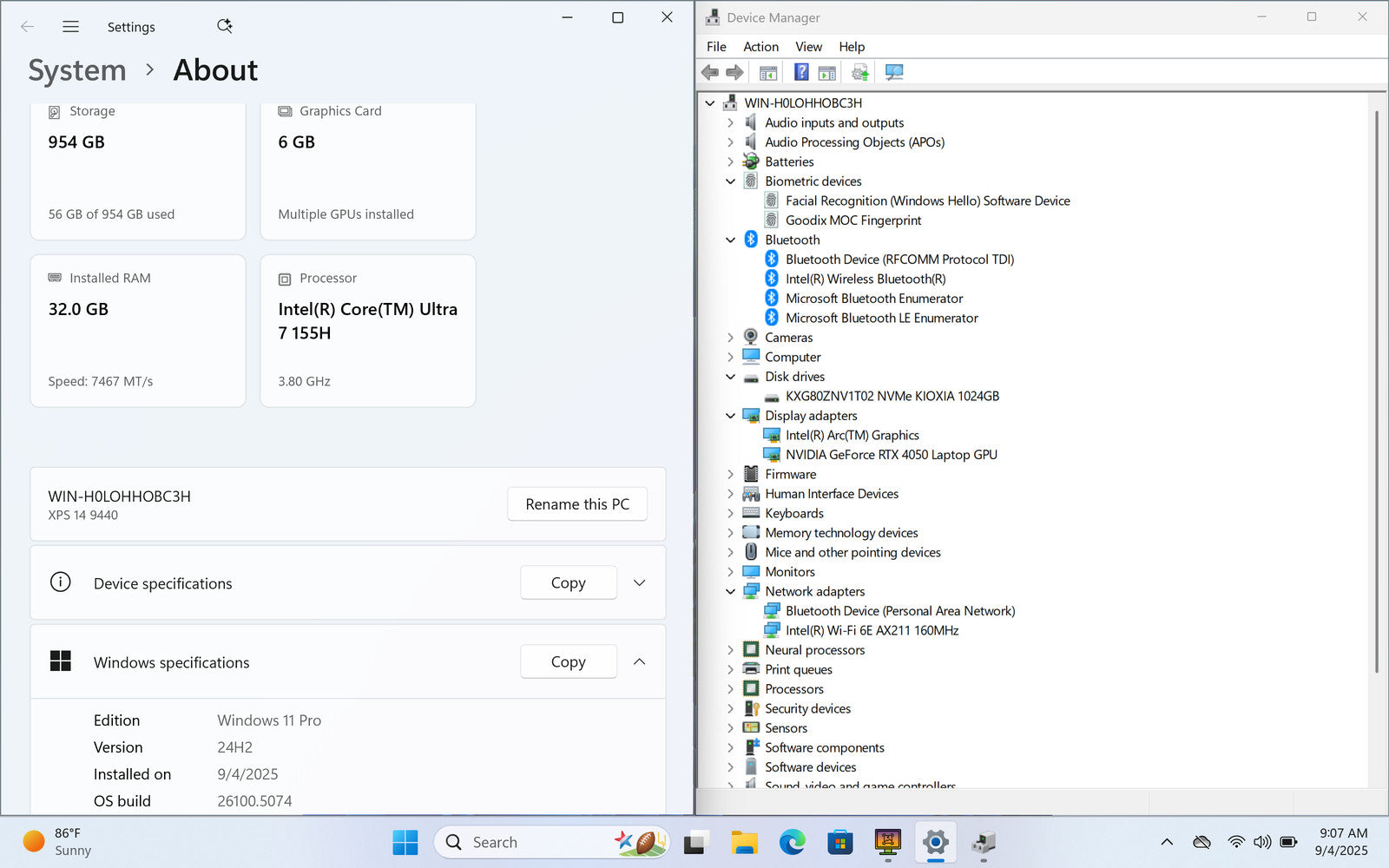1389x868 pixels.
Task: Expand the Cameras node
Action: [730, 338]
